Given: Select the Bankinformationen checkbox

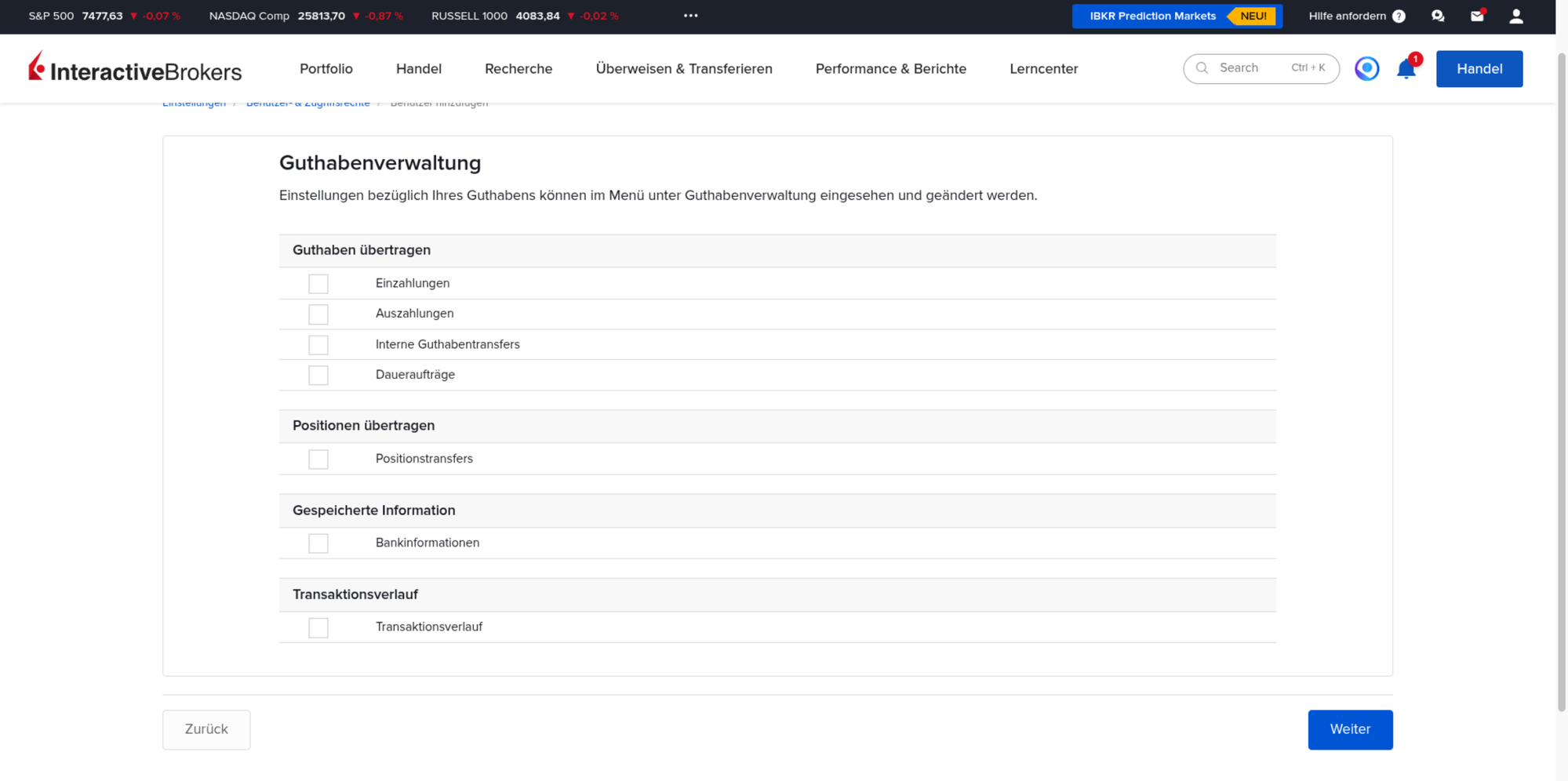Looking at the screenshot, I should pos(318,543).
